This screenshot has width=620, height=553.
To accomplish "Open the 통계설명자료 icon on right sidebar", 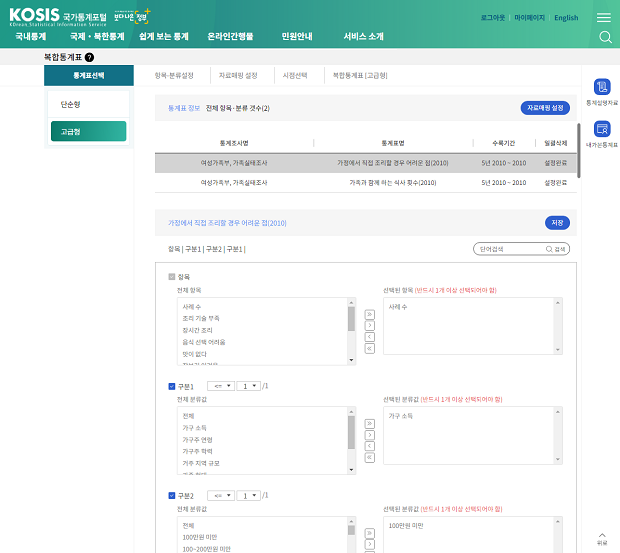I will 602,87.
